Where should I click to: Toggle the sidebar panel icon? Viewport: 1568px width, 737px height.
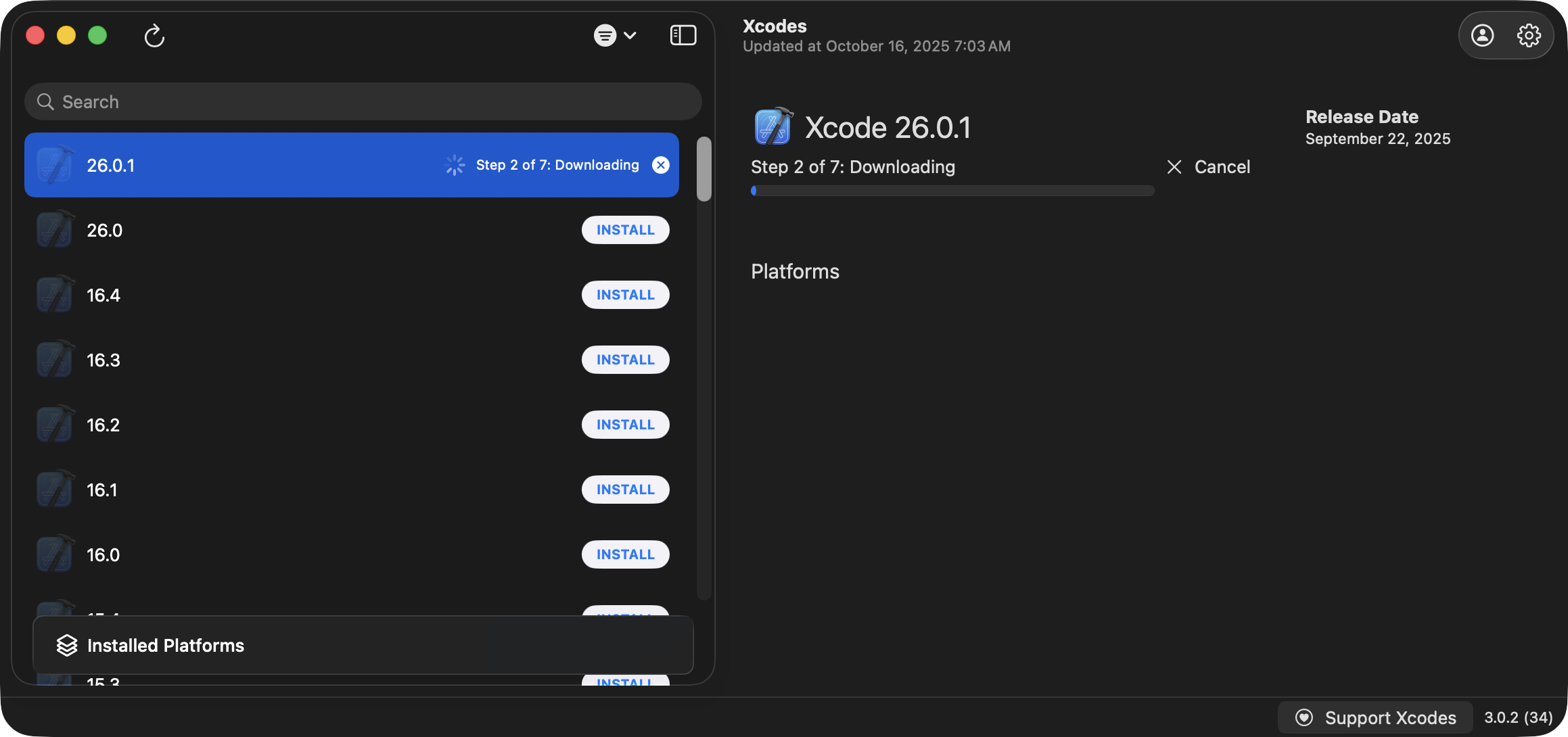[683, 35]
